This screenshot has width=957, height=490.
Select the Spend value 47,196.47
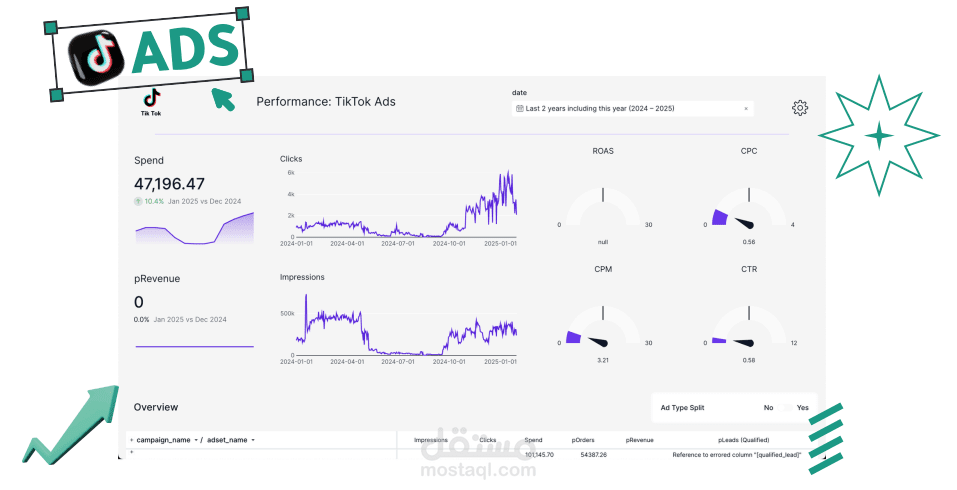coord(170,184)
